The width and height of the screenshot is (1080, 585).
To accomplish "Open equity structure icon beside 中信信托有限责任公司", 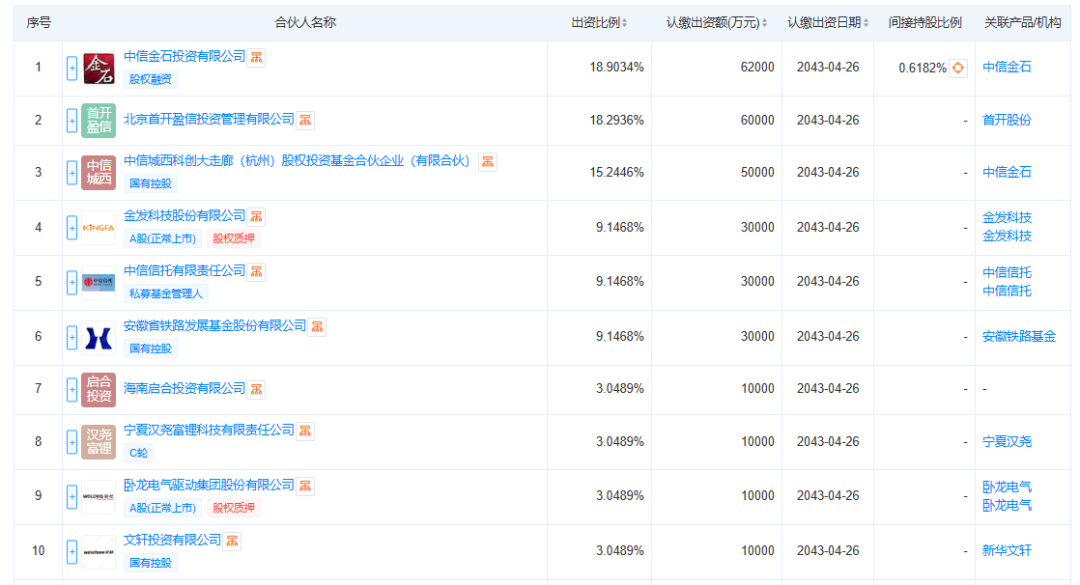I will click(x=256, y=271).
